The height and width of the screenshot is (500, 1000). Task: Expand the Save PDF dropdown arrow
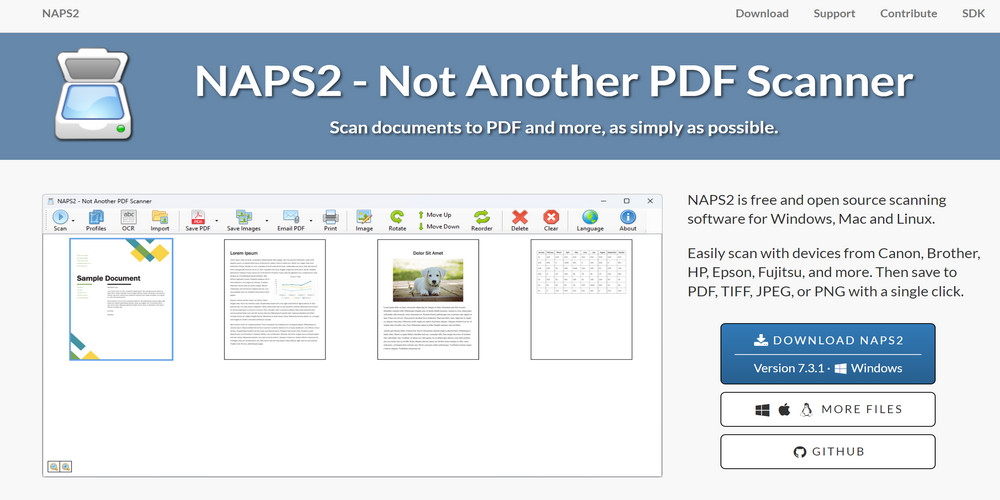tap(216, 221)
